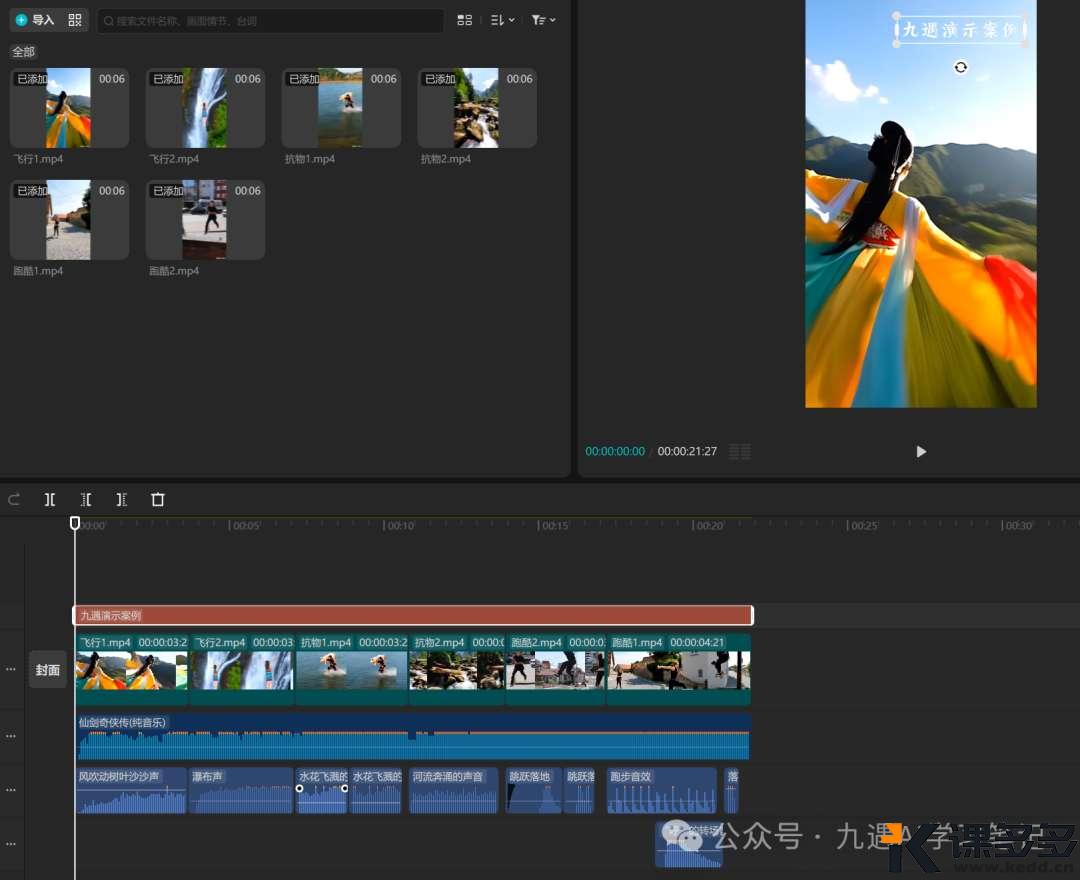The width and height of the screenshot is (1080, 880).
Task: Play the preview video
Action: coord(921,452)
